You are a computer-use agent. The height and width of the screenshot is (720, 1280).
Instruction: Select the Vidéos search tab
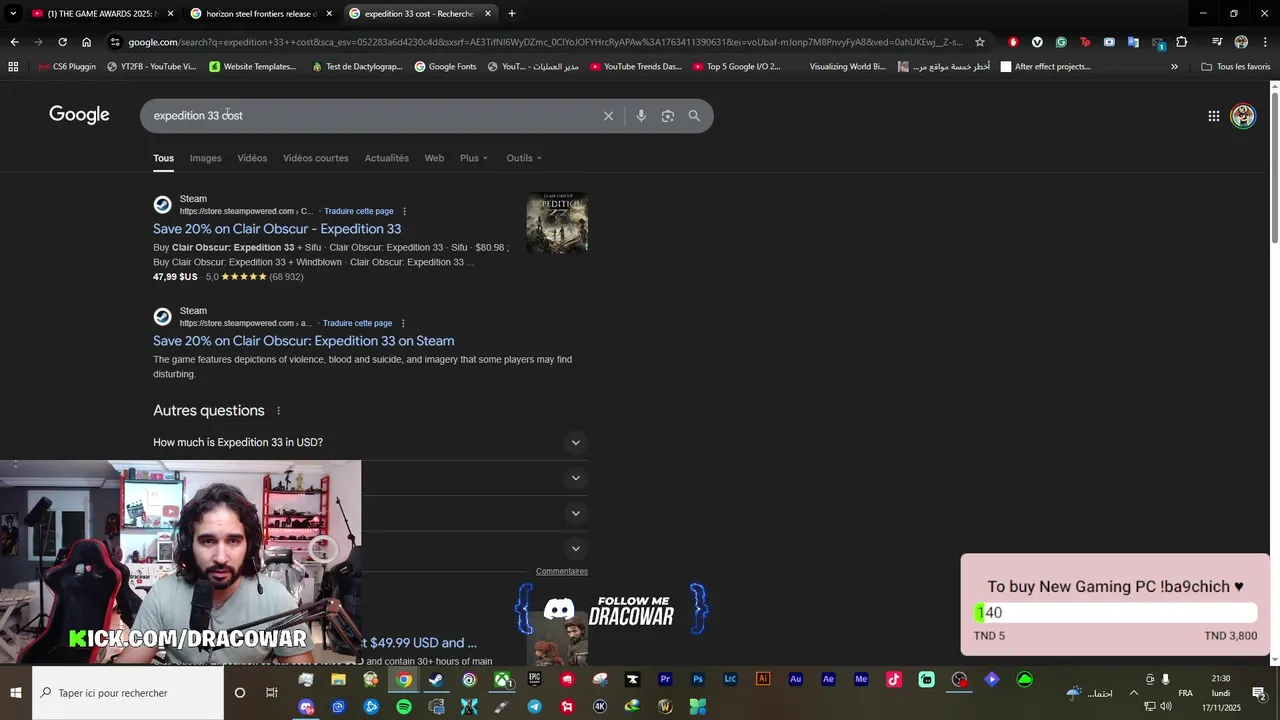pos(252,158)
